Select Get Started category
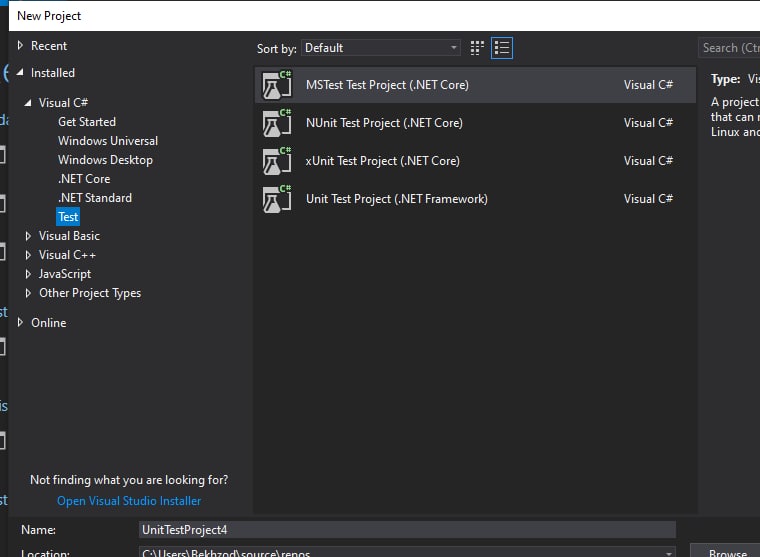This screenshot has width=760, height=557. 87,122
